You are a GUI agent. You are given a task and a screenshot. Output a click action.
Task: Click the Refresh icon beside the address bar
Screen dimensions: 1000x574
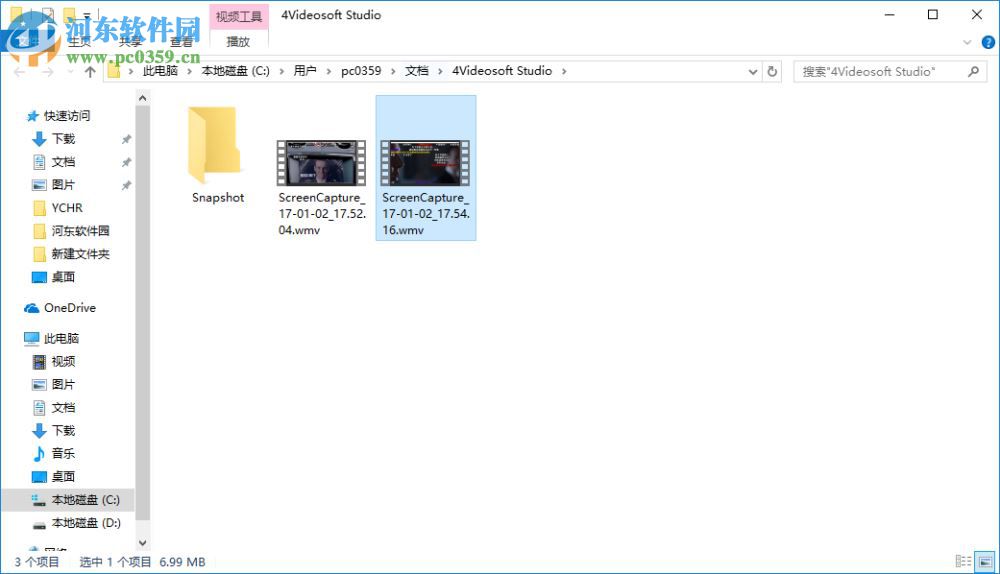pos(772,71)
